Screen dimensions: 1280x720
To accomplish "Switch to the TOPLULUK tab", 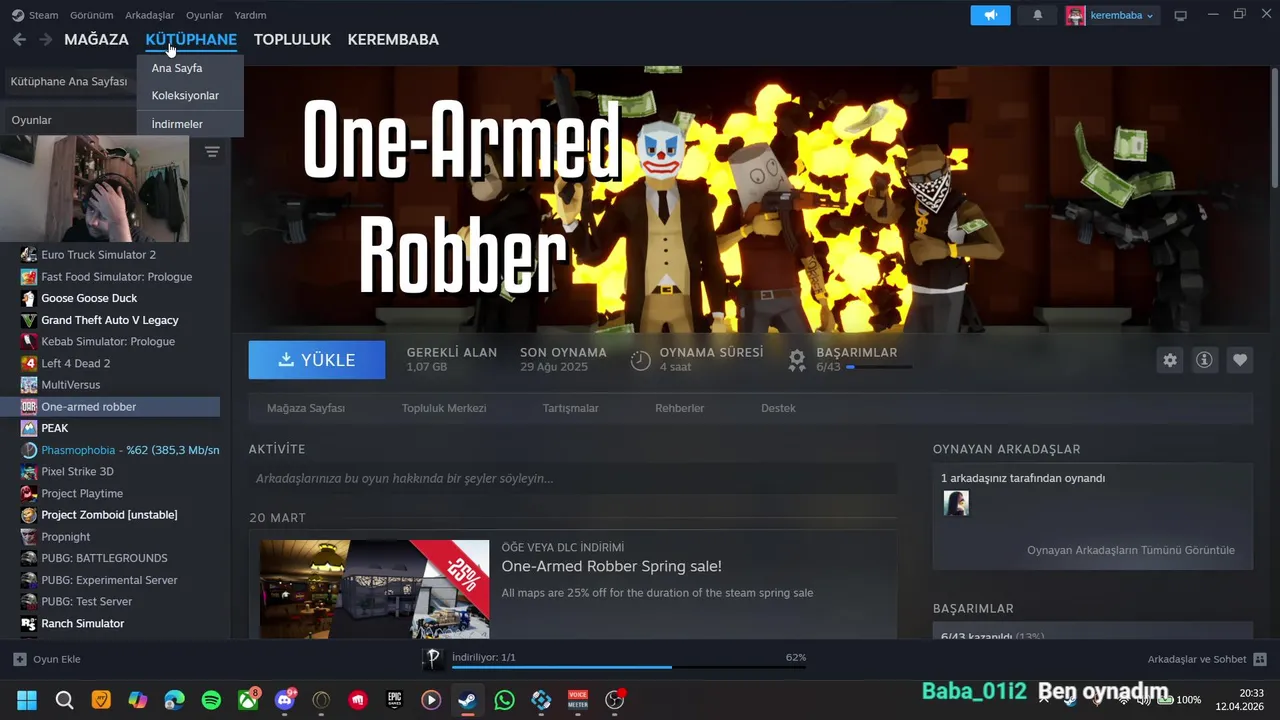I will (292, 39).
